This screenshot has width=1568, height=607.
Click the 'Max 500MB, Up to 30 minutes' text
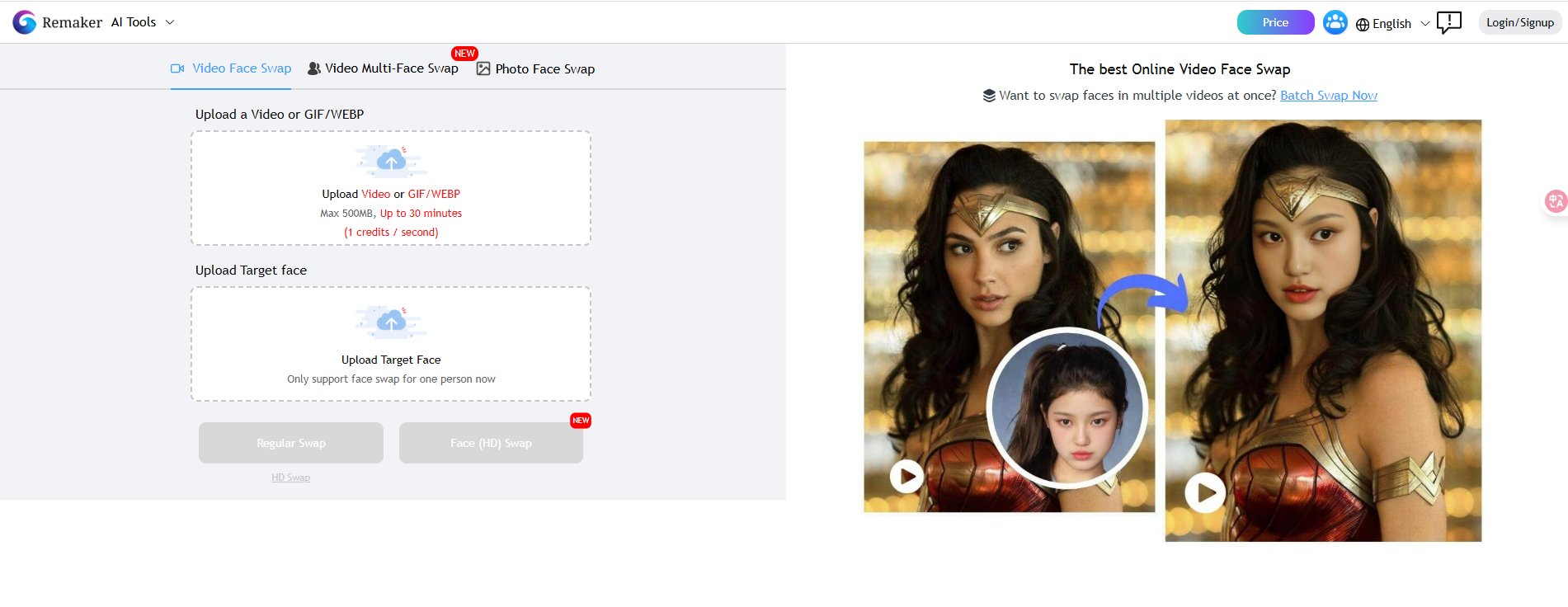[x=391, y=214]
